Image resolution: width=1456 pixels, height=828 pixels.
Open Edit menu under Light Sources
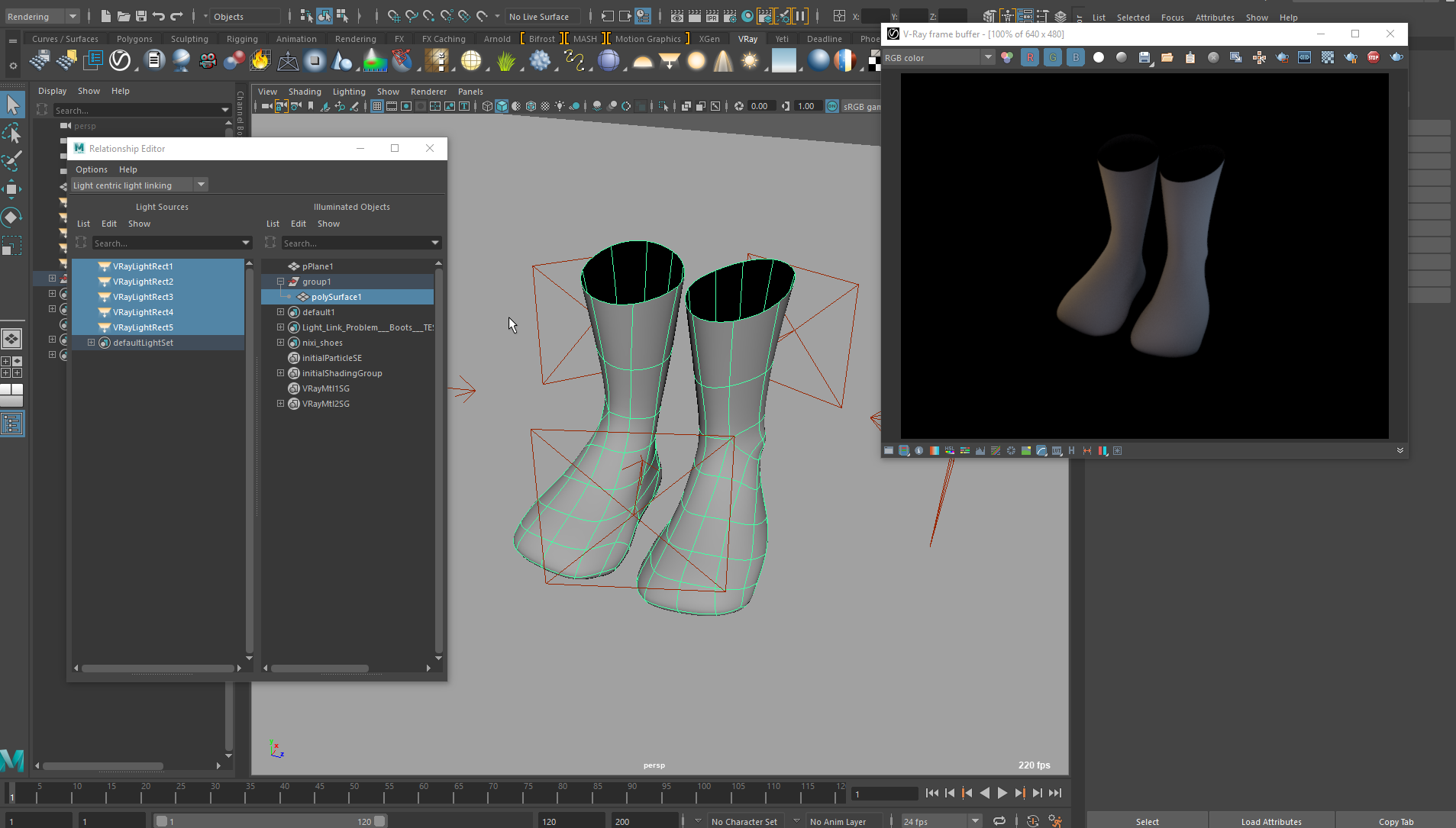[x=109, y=224]
